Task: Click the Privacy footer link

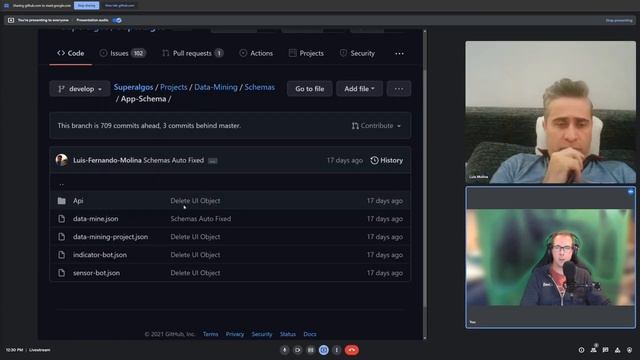Action: 235,334
